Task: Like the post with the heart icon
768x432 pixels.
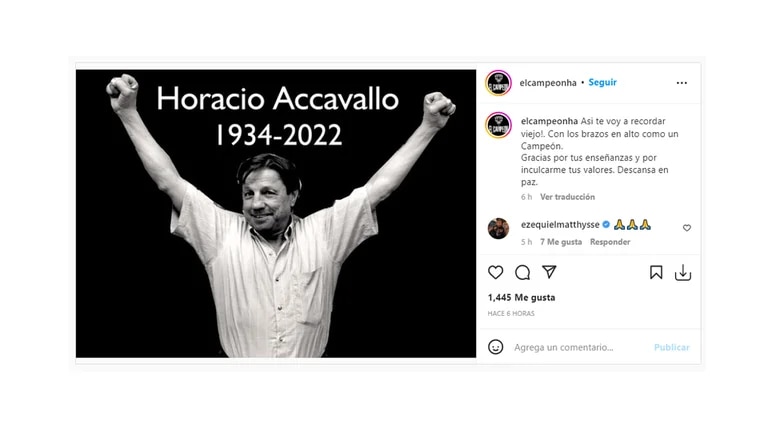Action: point(495,272)
